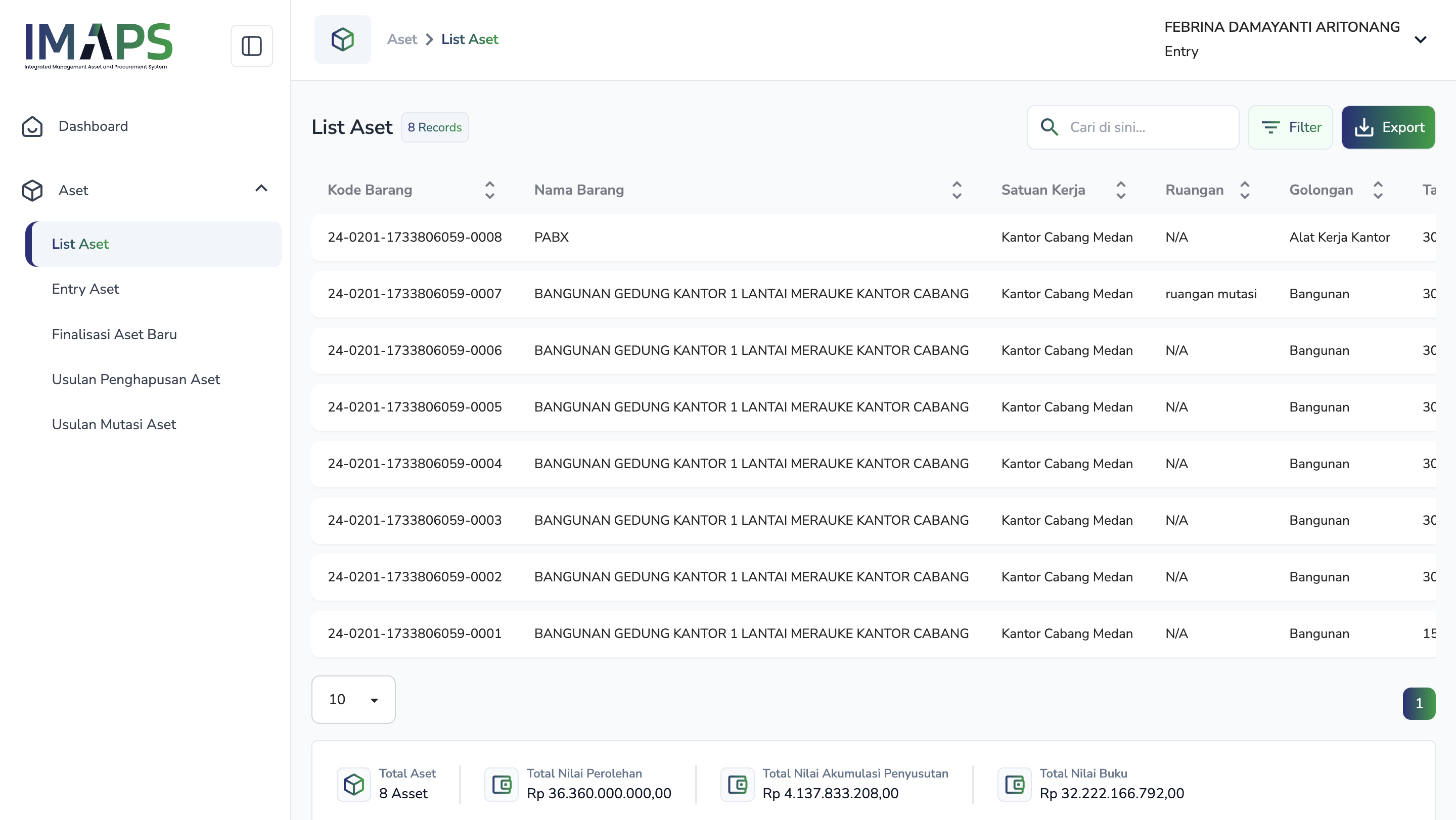Go to Usulan Mutasi Aset
Viewport: 1456px width, 820px height.
click(114, 425)
